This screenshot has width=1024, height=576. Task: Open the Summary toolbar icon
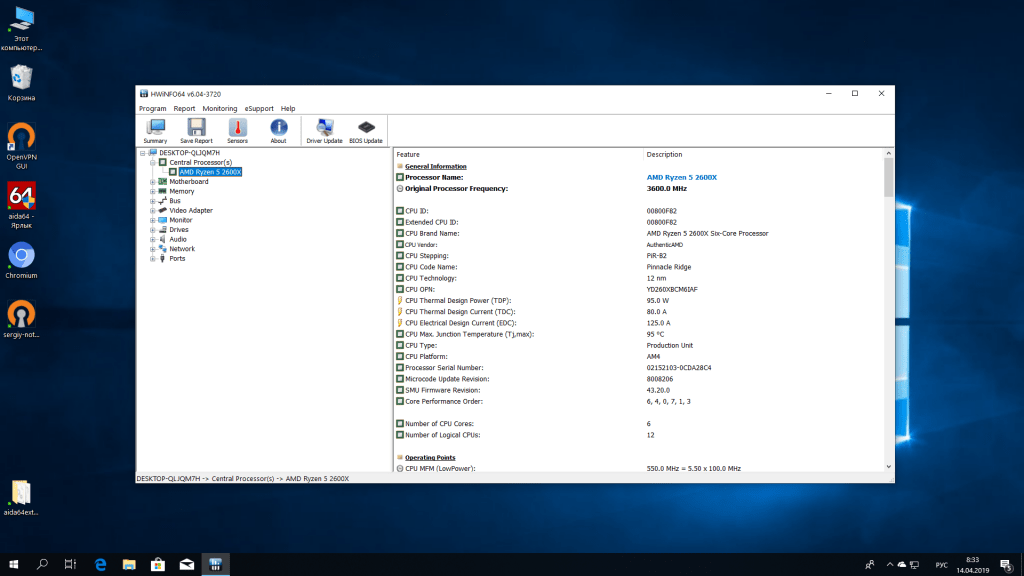pyautogui.click(x=155, y=131)
